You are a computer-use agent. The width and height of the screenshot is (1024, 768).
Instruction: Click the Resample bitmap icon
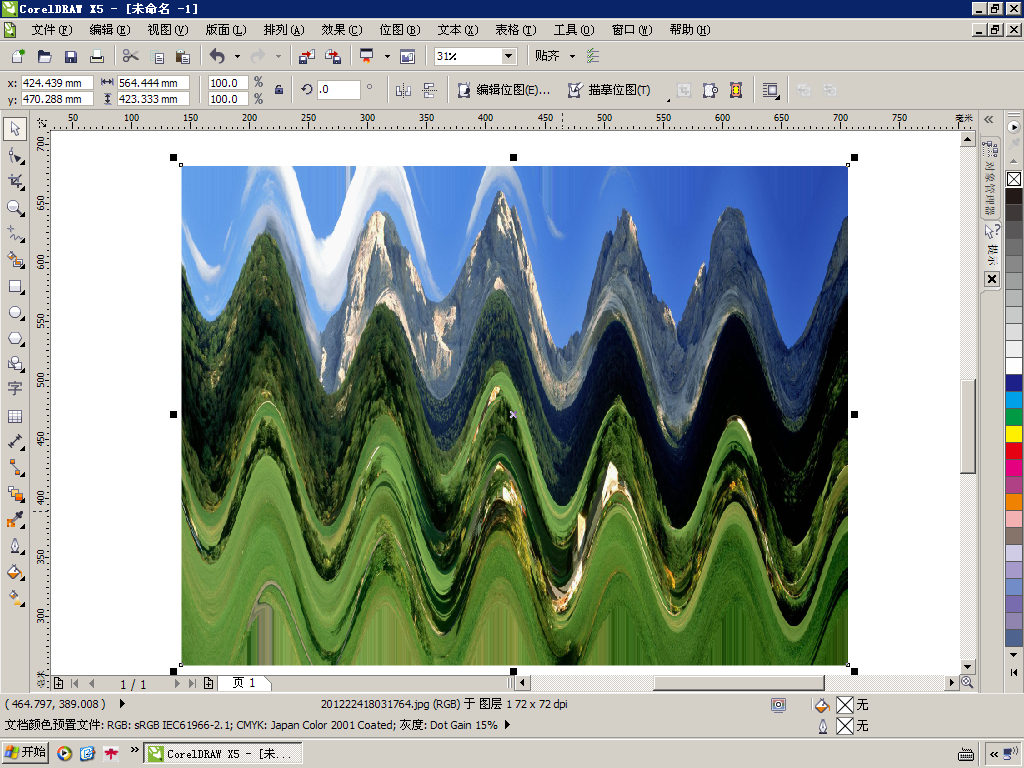coord(710,90)
